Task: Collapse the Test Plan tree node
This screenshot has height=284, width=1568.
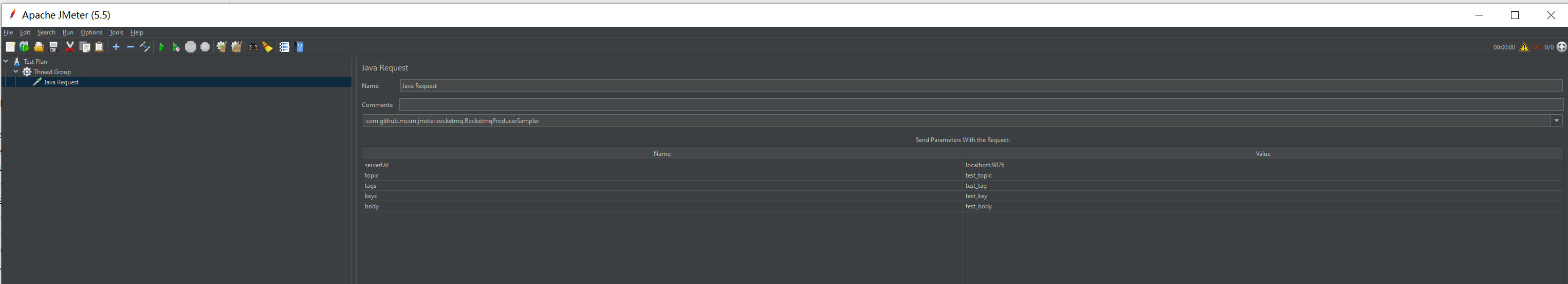Action: click(x=6, y=62)
